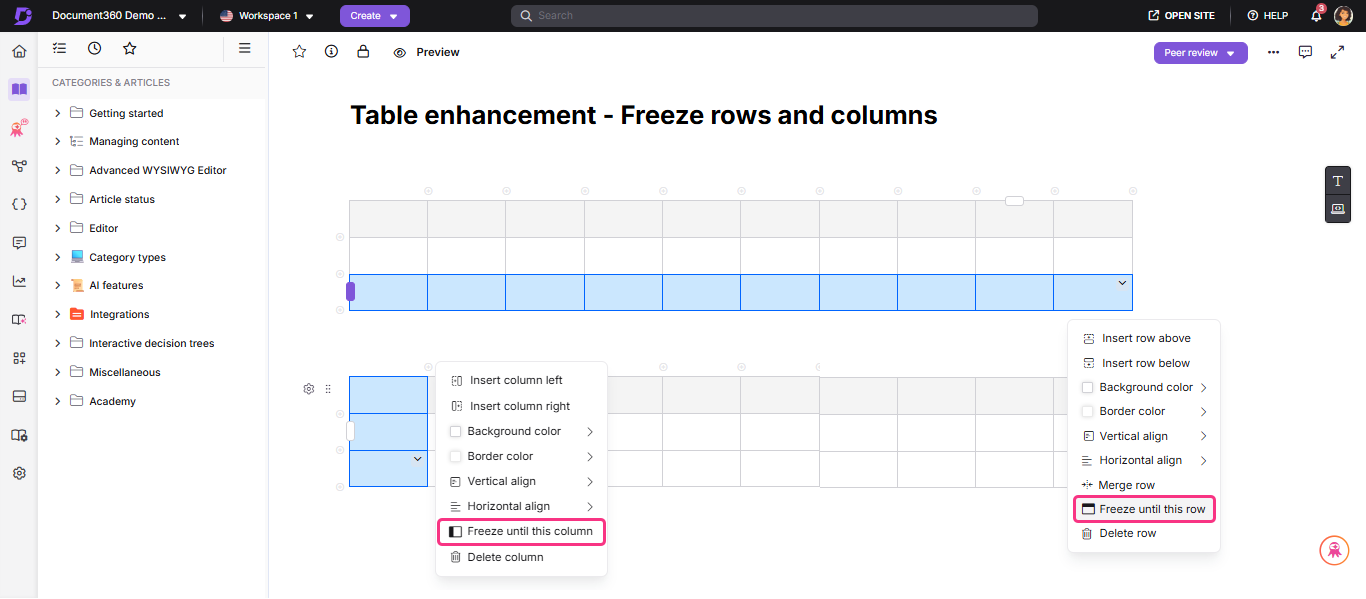The image size is (1366, 599).
Task: Open the Workspace 1 dropdown
Action: click(266, 15)
